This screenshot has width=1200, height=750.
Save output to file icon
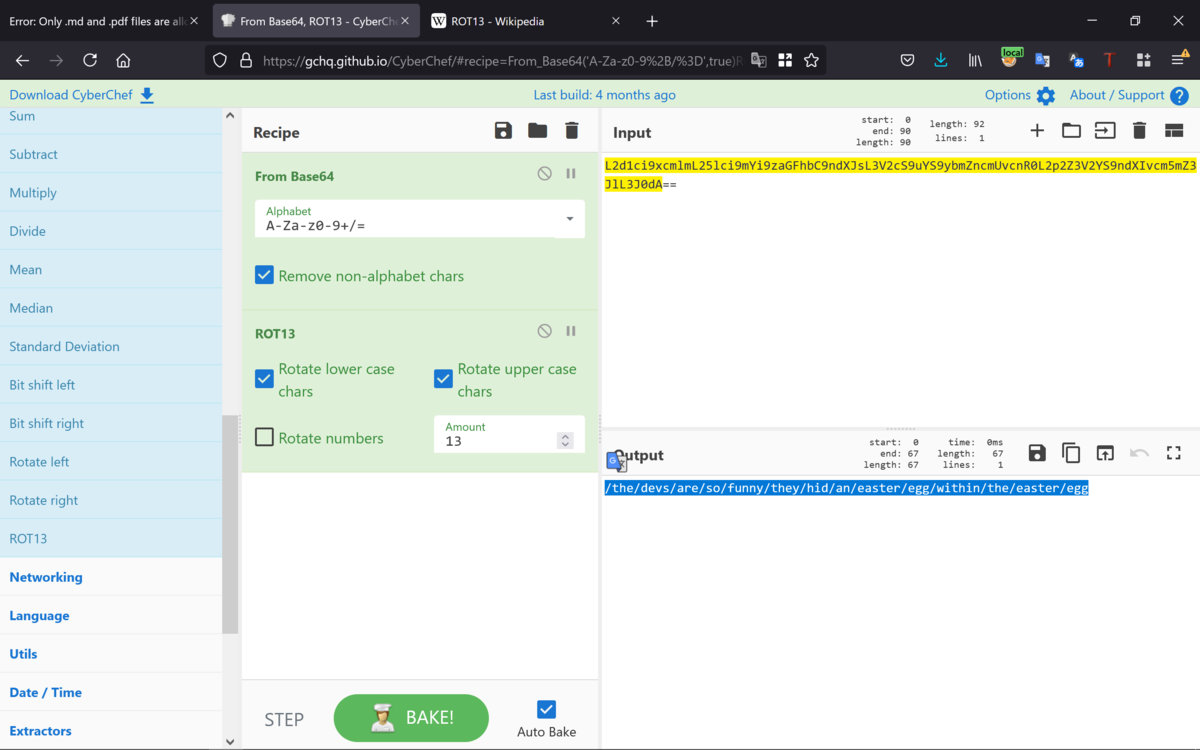pos(1037,454)
